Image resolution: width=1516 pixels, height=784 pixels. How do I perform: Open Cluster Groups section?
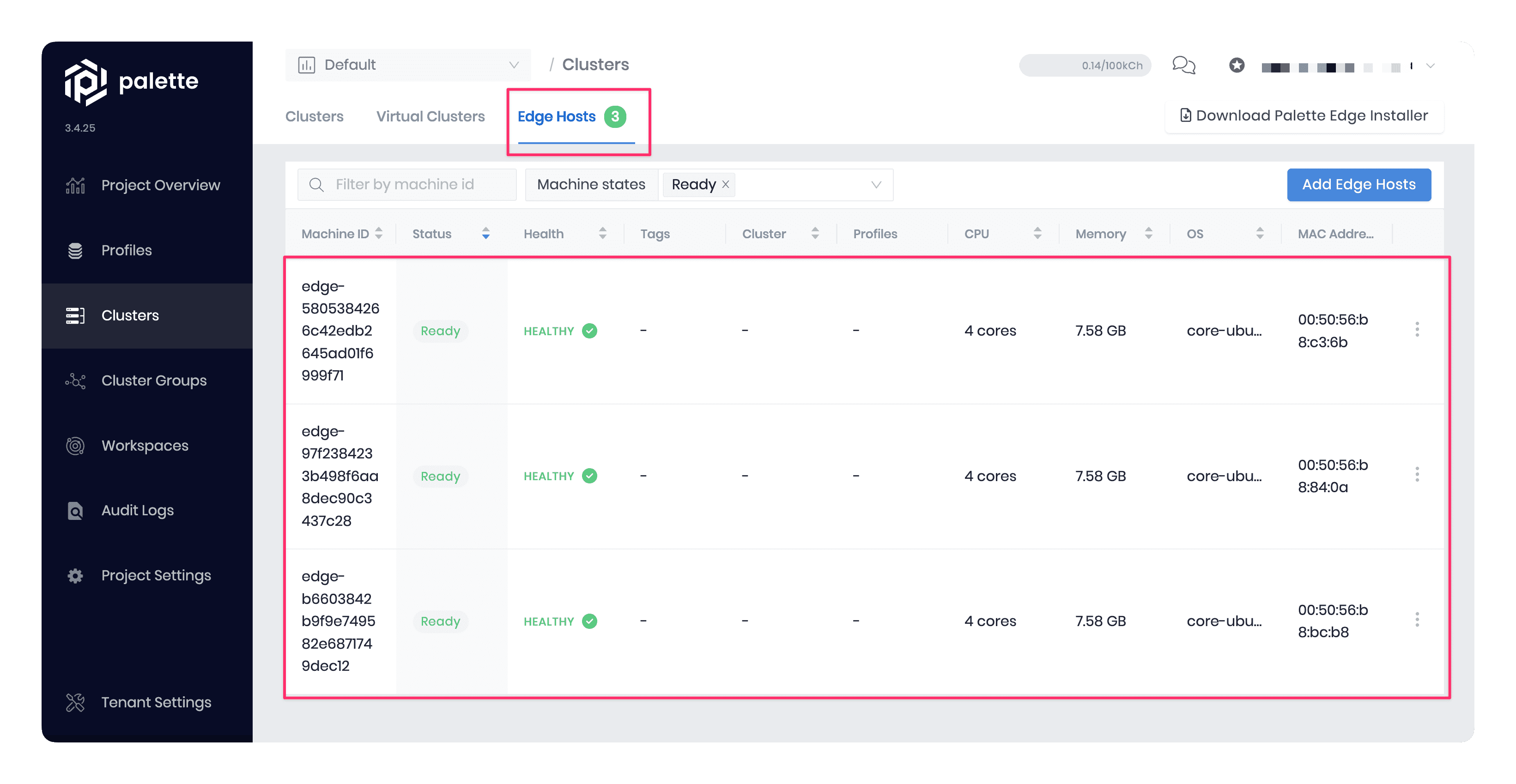(x=153, y=380)
